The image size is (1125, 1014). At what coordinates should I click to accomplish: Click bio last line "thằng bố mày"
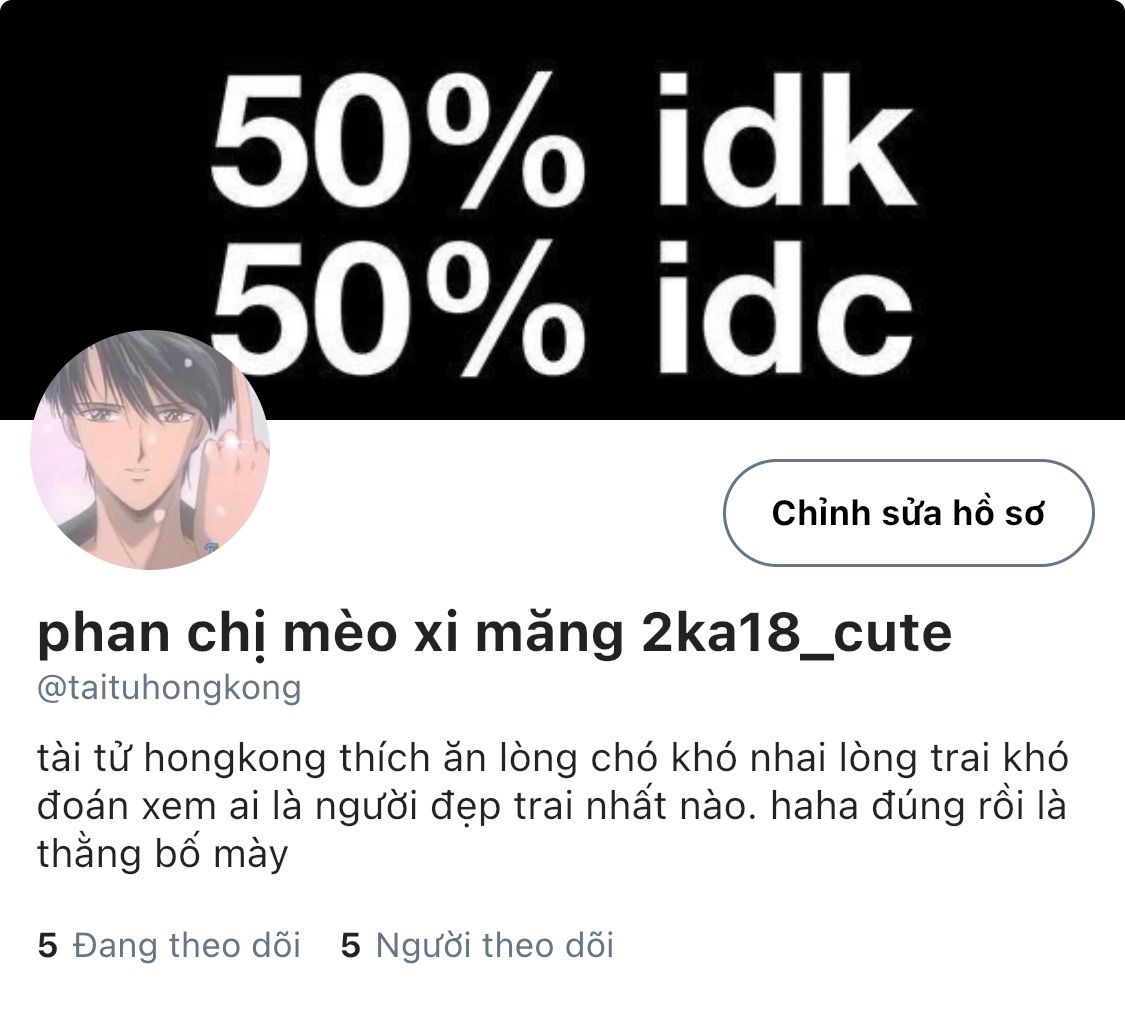pyautogui.click(x=162, y=854)
